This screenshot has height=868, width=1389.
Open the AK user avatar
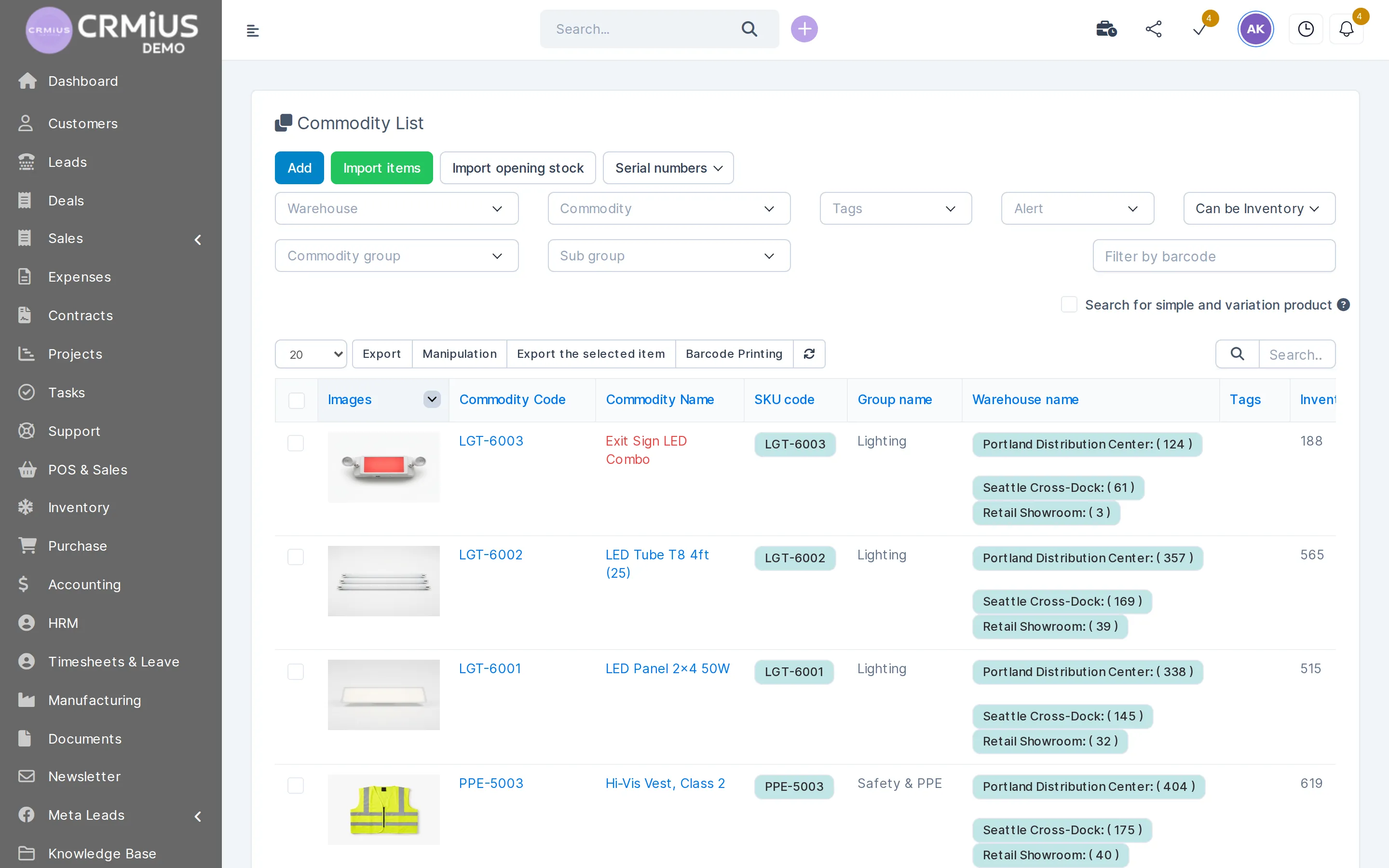[x=1255, y=29]
